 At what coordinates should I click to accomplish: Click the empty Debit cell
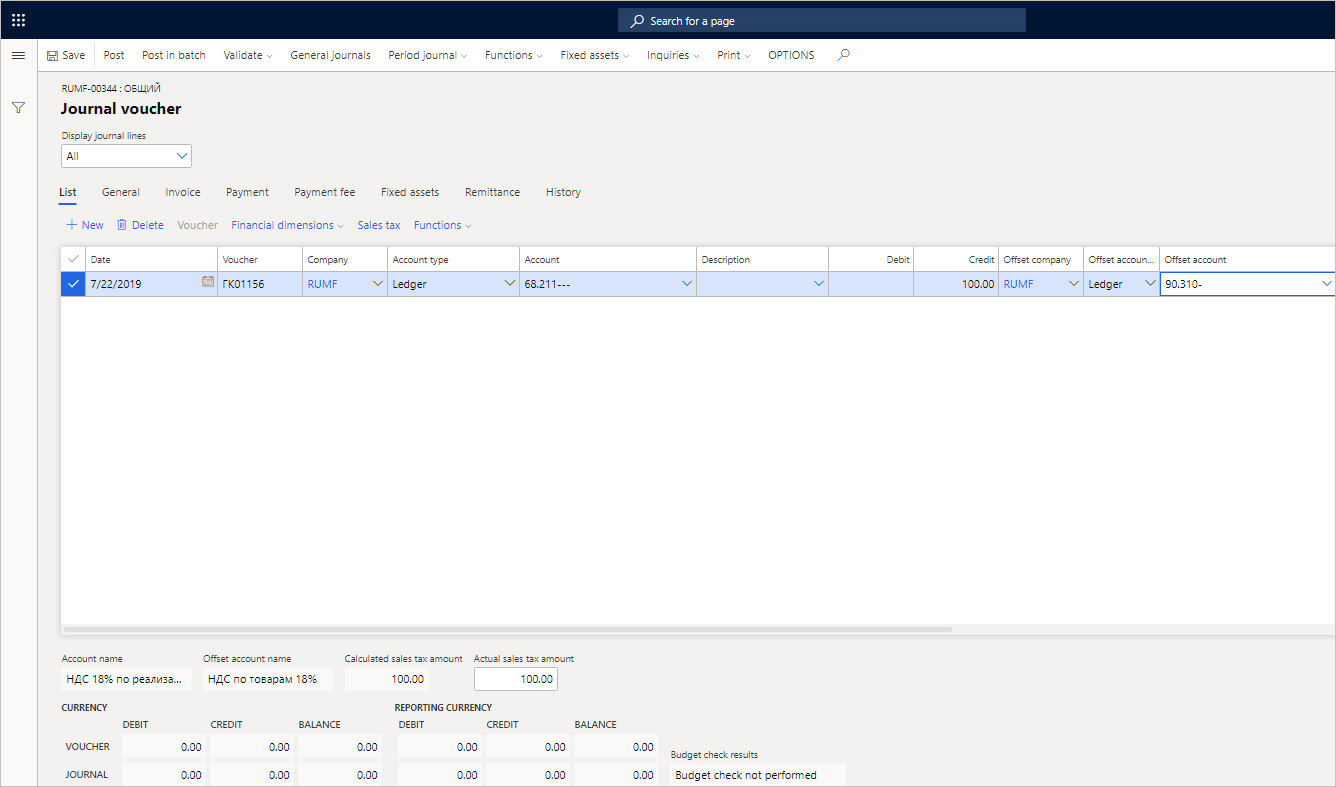pyautogui.click(x=871, y=284)
